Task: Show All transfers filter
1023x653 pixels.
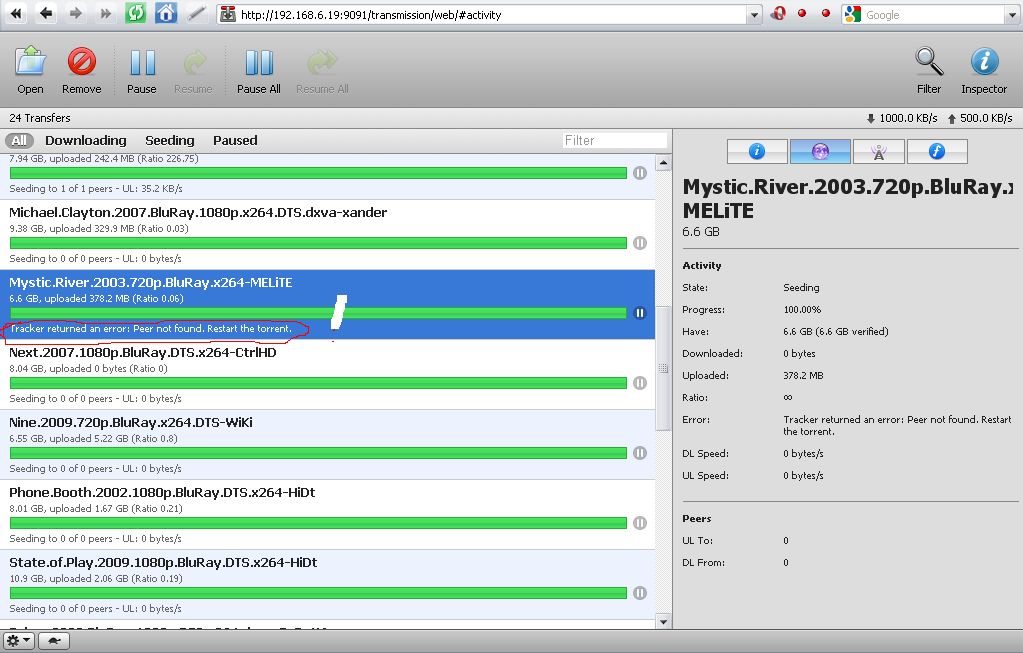Action: click(x=19, y=140)
